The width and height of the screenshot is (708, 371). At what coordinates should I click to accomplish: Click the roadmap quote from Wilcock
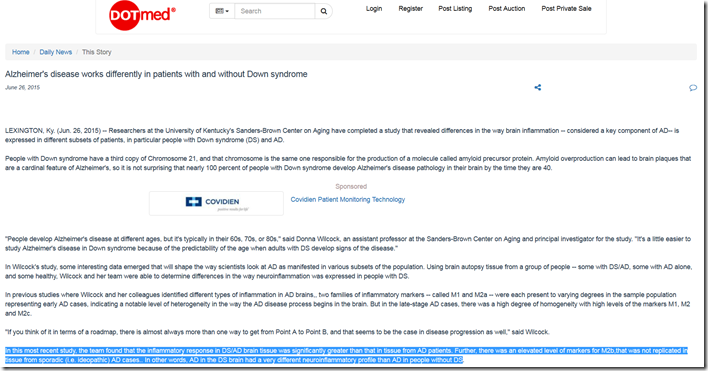pos(277,332)
